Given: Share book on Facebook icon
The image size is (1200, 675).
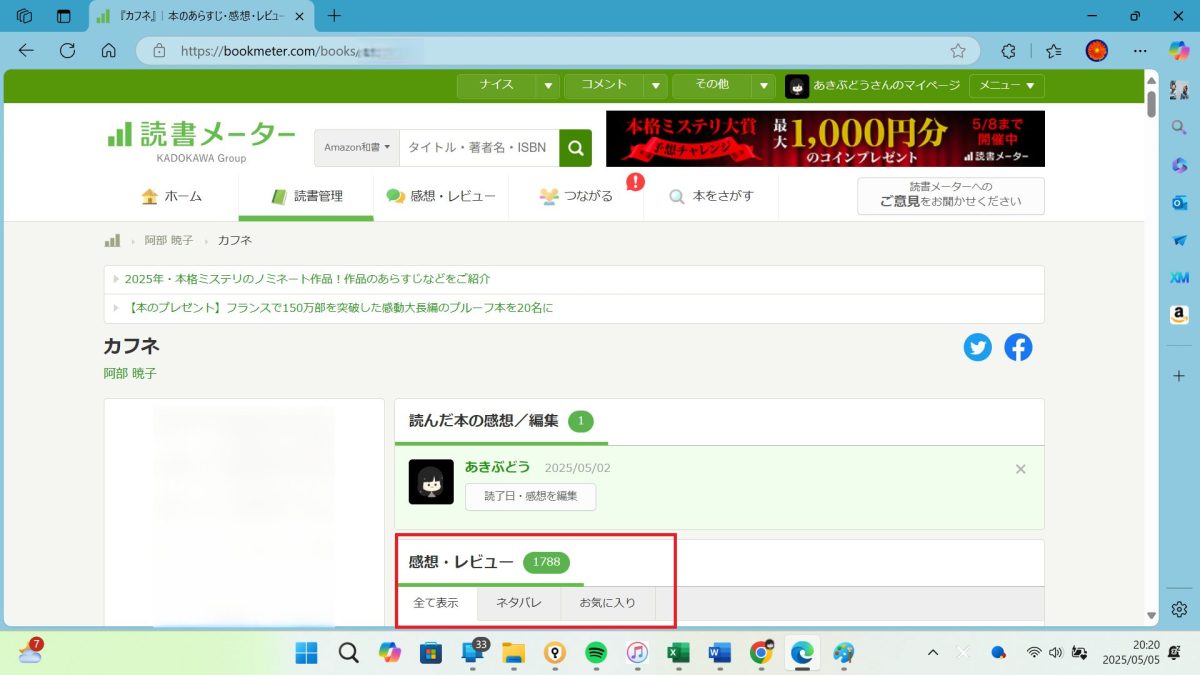Looking at the screenshot, I should coord(1018,347).
